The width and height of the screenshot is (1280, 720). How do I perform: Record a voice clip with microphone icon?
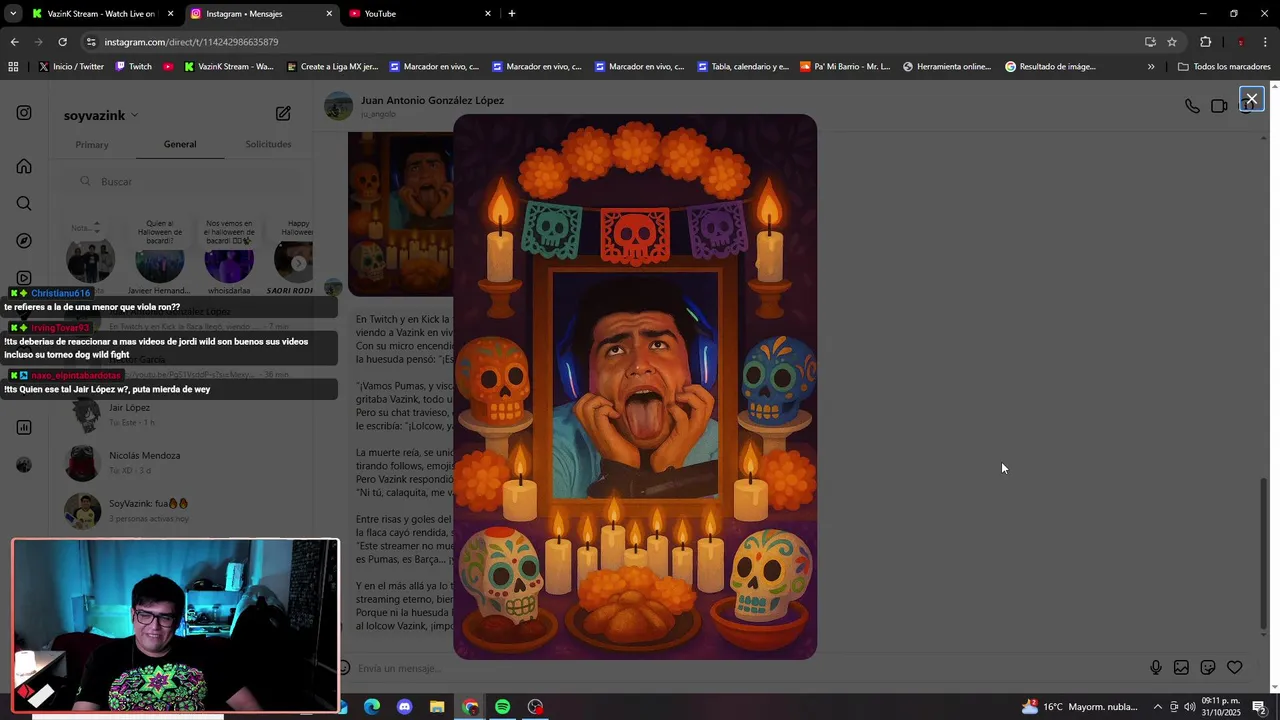pyautogui.click(x=1156, y=668)
